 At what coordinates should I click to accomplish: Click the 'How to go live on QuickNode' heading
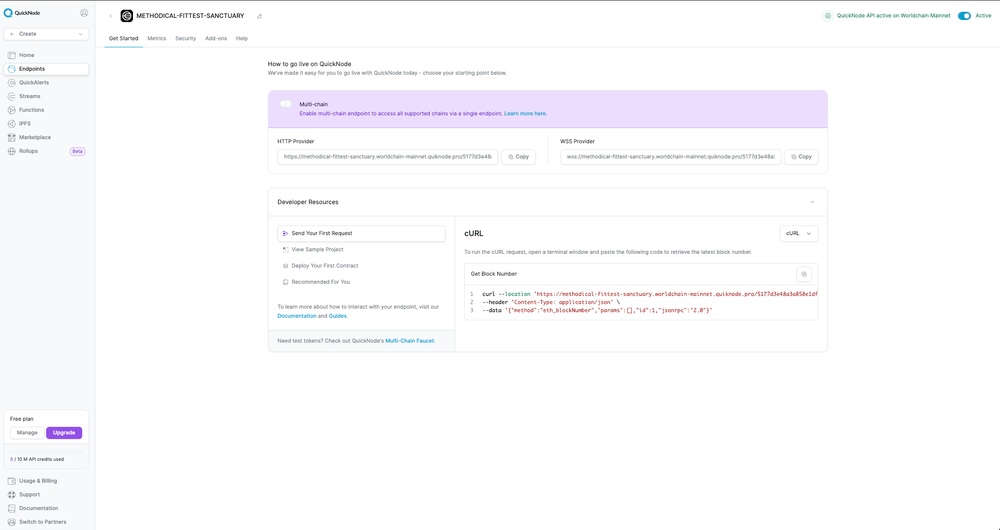click(x=309, y=64)
